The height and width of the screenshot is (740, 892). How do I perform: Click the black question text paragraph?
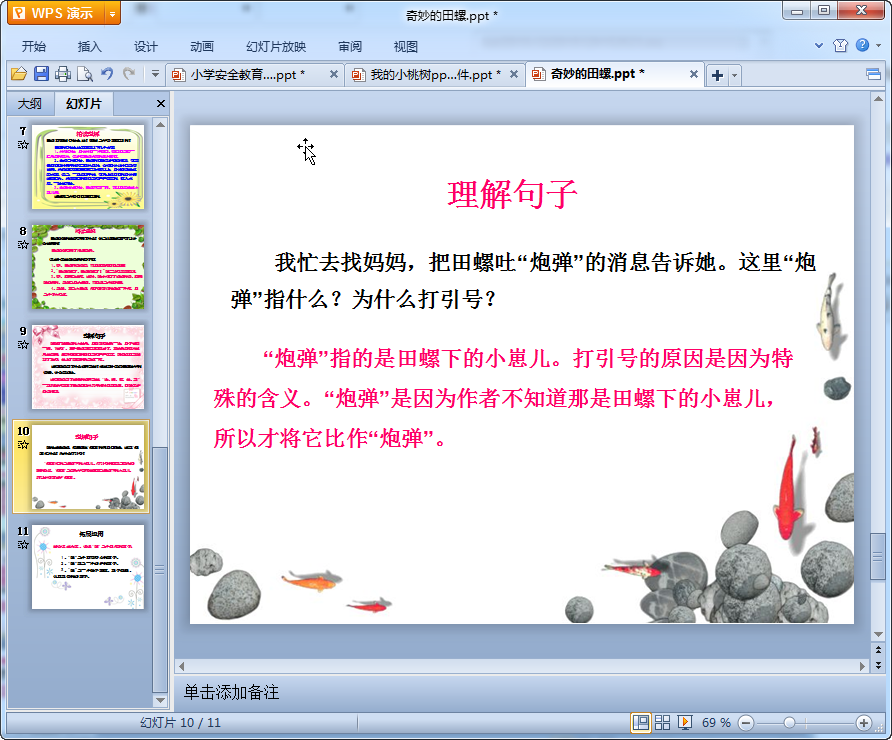coord(523,281)
